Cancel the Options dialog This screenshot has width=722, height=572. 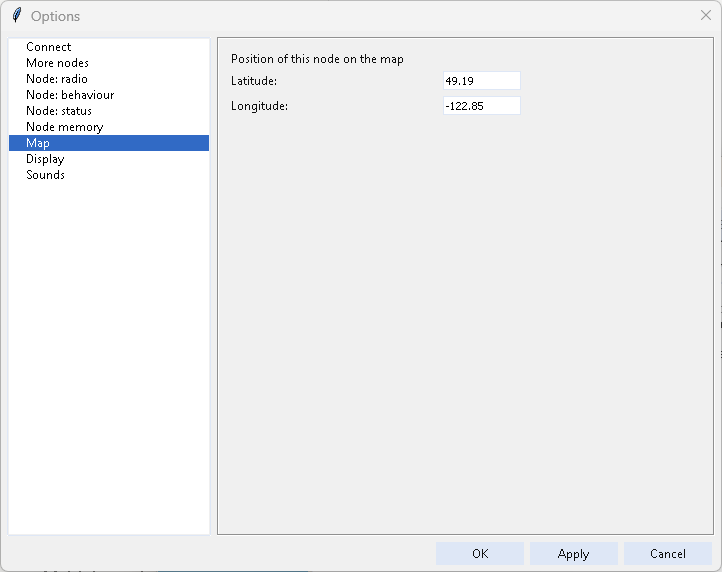tap(668, 553)
